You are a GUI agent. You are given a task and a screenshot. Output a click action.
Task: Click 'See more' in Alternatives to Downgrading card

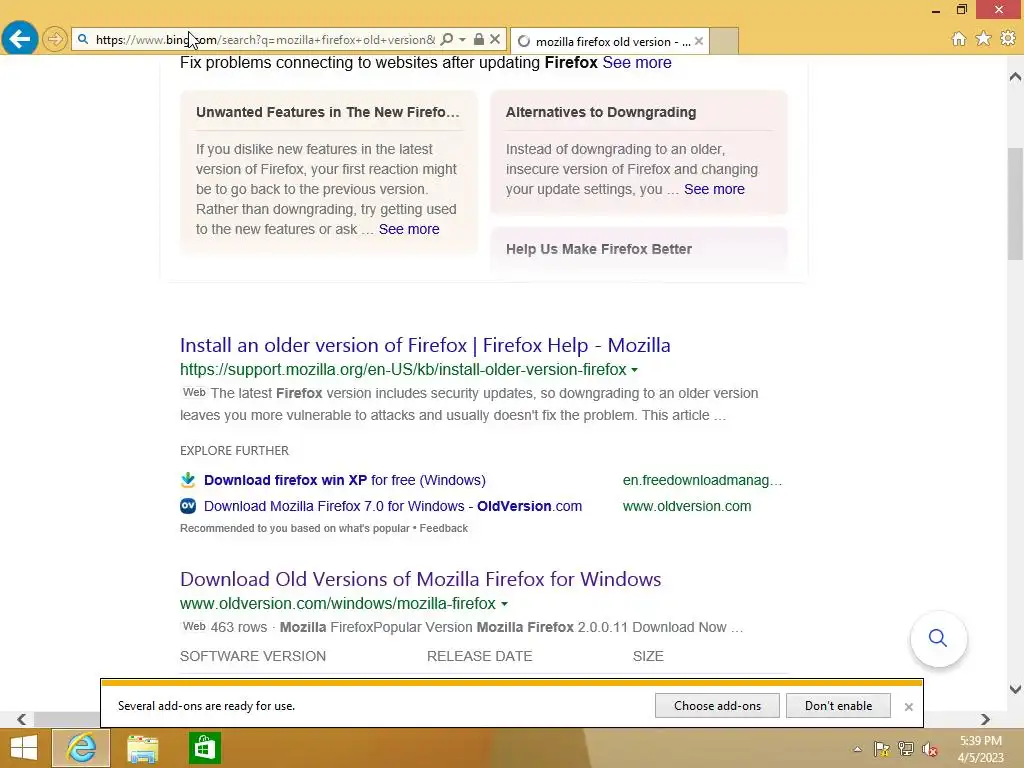point(714,189)
